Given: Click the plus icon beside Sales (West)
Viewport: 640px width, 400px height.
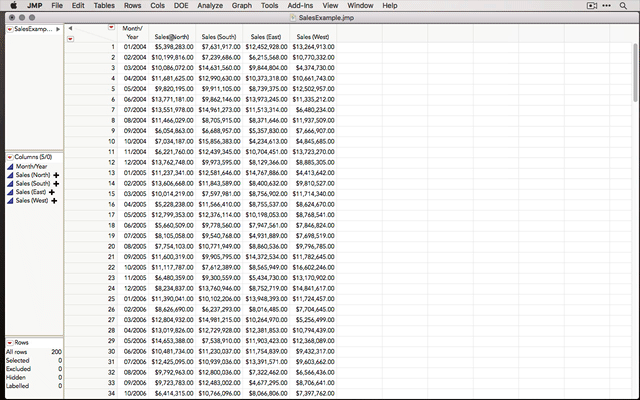Looking at the screenshot, I should [54, 201].
